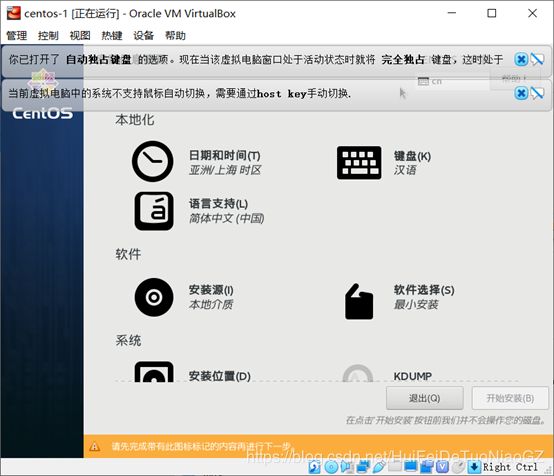The width and height of the screenshot is (554, 476).
Task: Click the 本地介质 text
Action: click(x=211, y=305)
